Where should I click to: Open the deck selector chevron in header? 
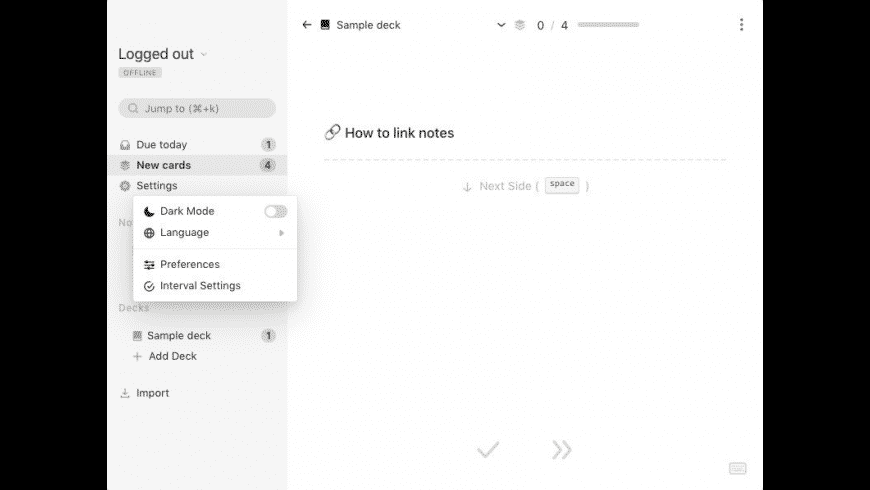[501, 25]
